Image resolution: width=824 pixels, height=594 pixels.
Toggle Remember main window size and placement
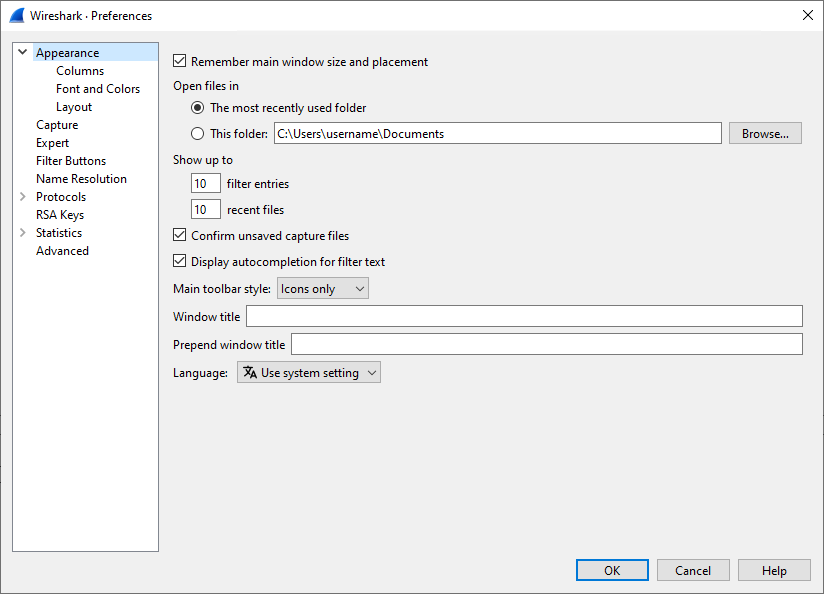coord(180,62)
